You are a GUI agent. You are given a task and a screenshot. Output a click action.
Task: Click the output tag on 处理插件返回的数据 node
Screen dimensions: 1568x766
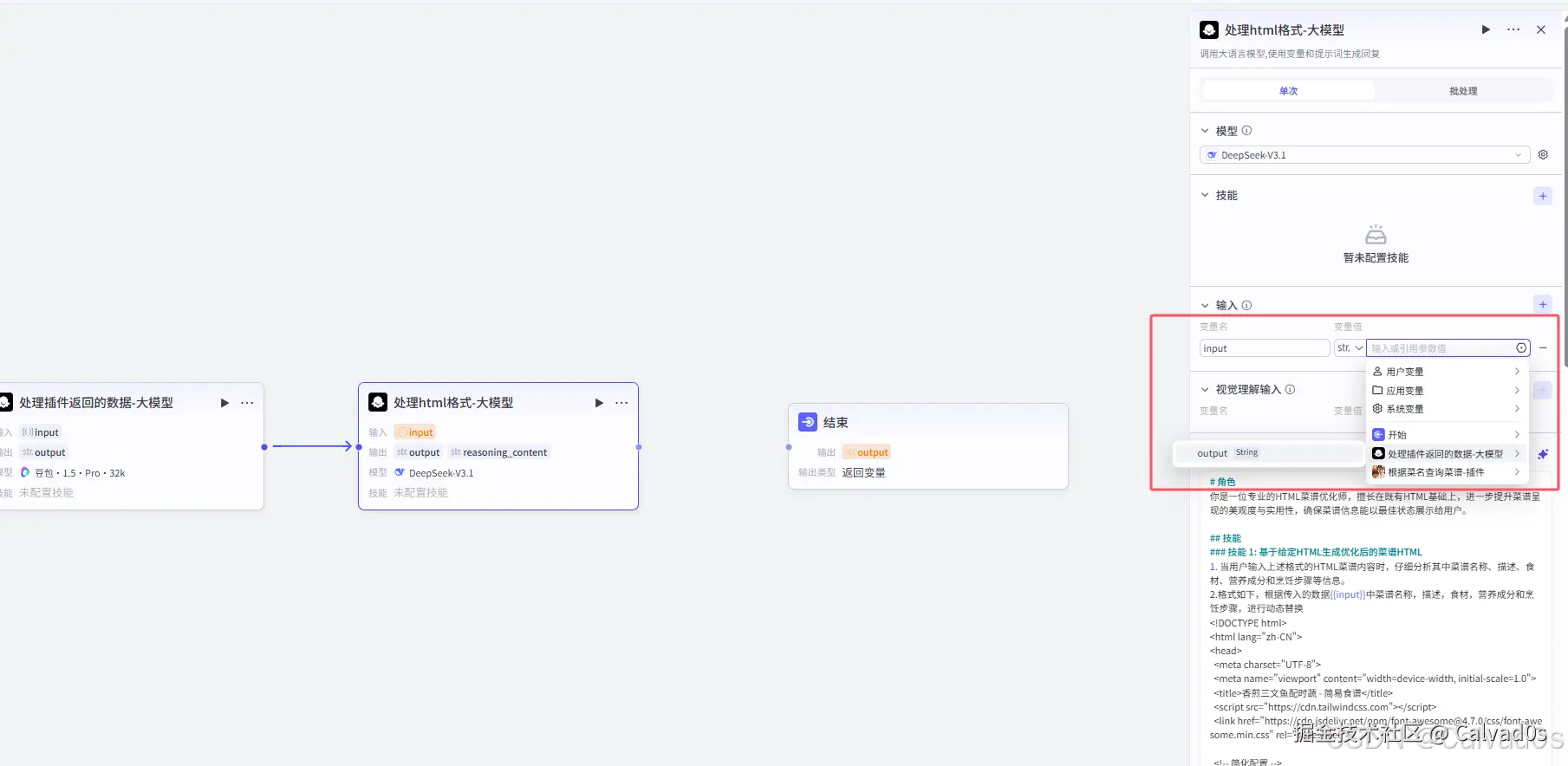coord(43,452)
